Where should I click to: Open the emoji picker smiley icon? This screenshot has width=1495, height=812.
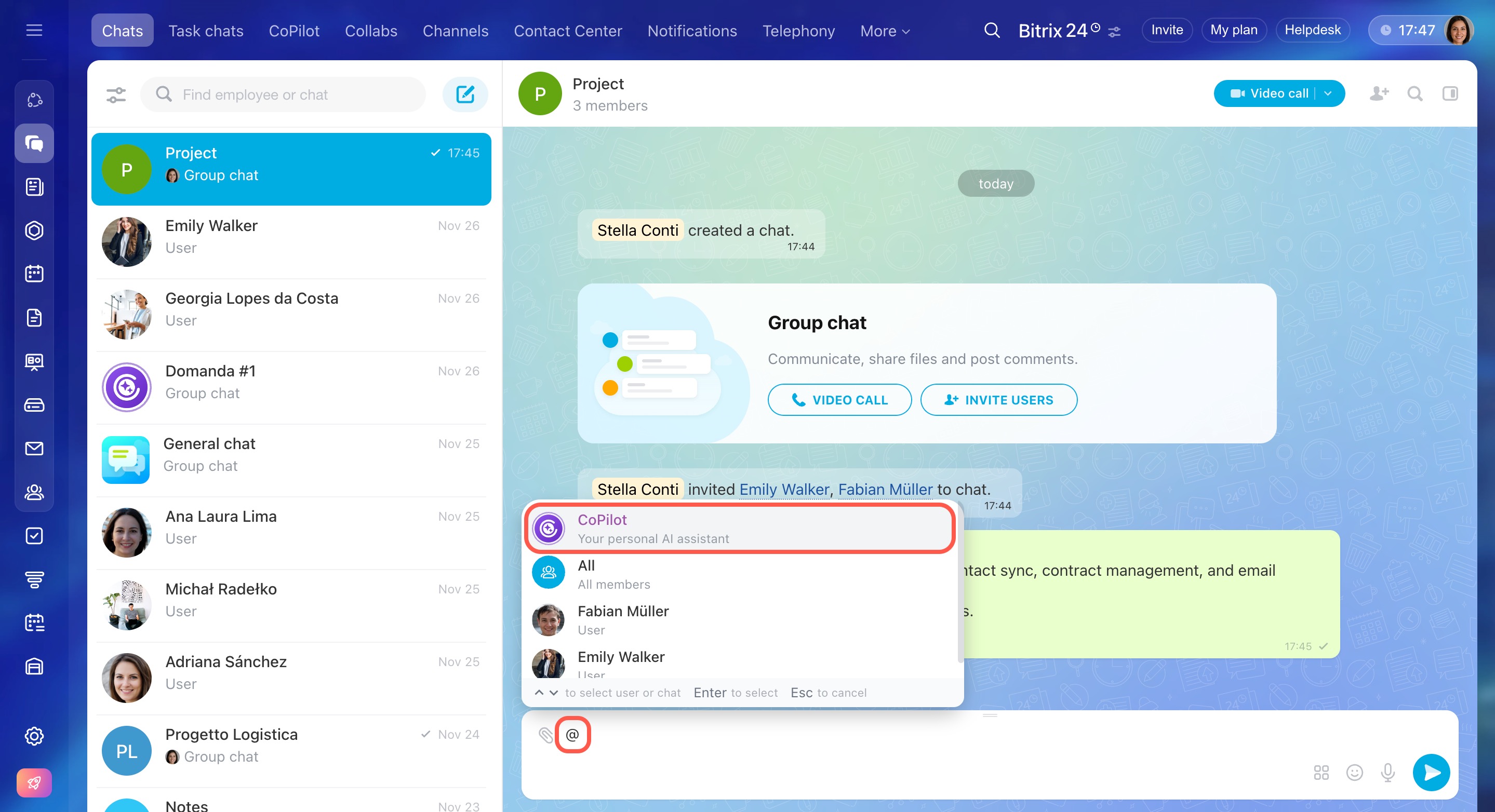point(1354,772)
